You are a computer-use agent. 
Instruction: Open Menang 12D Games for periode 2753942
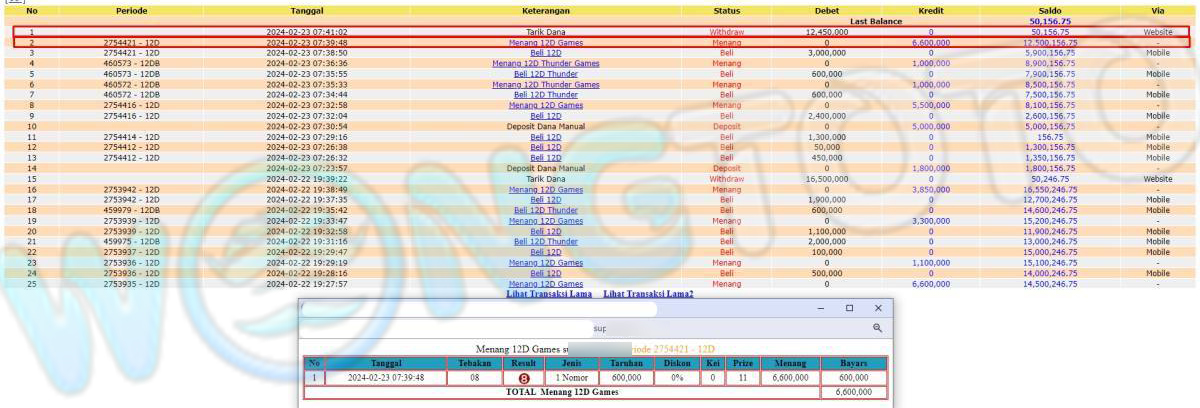pos(545,189)
